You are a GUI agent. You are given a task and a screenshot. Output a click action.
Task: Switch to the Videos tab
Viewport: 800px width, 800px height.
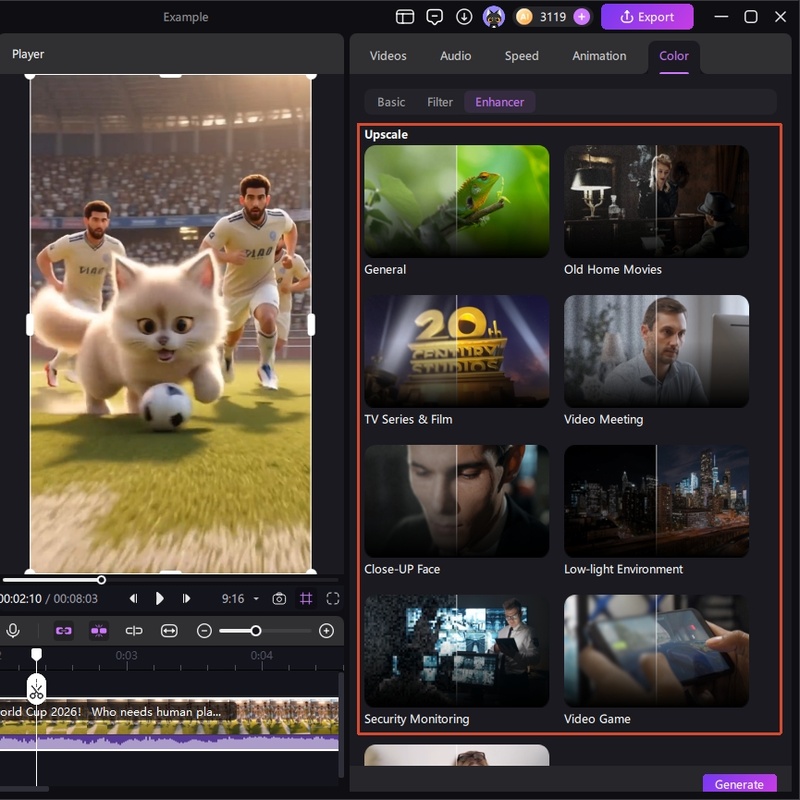pos(388,56)
